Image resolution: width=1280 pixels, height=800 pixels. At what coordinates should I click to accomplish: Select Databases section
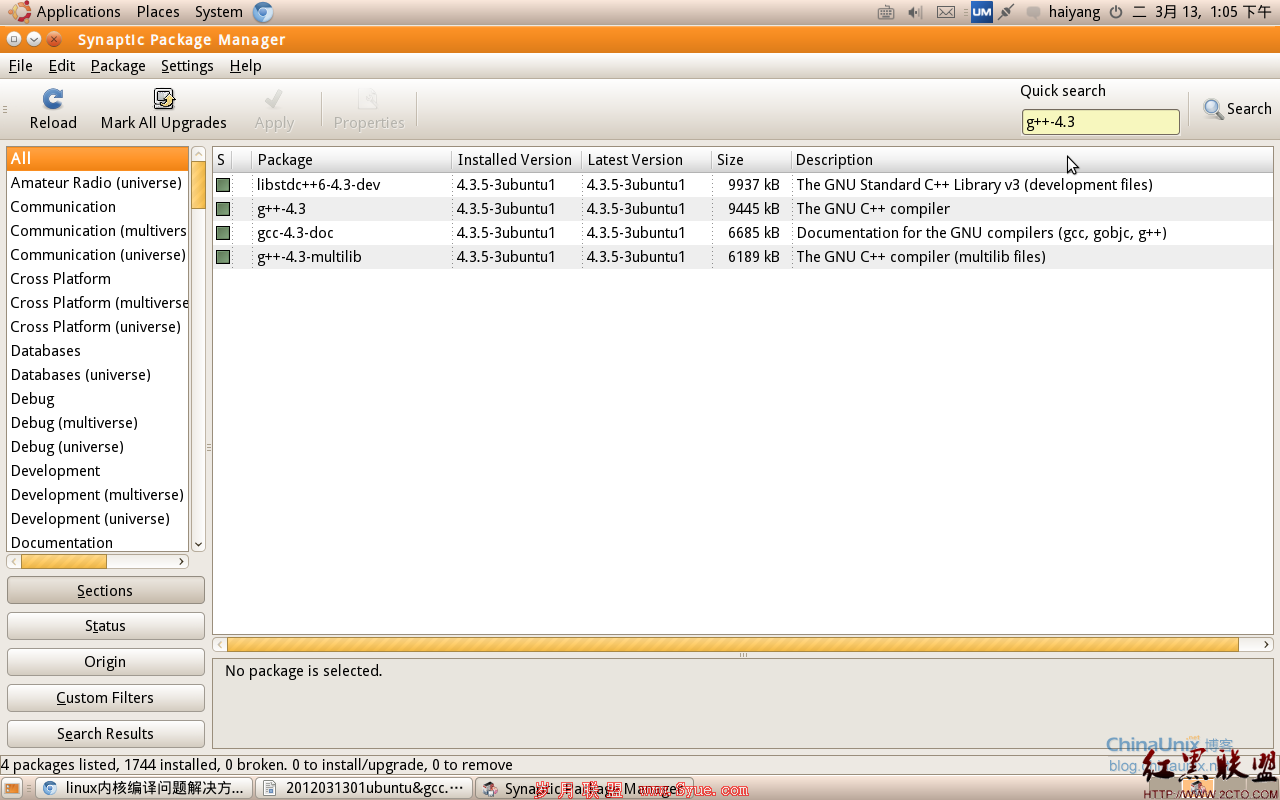pos(98,351)
